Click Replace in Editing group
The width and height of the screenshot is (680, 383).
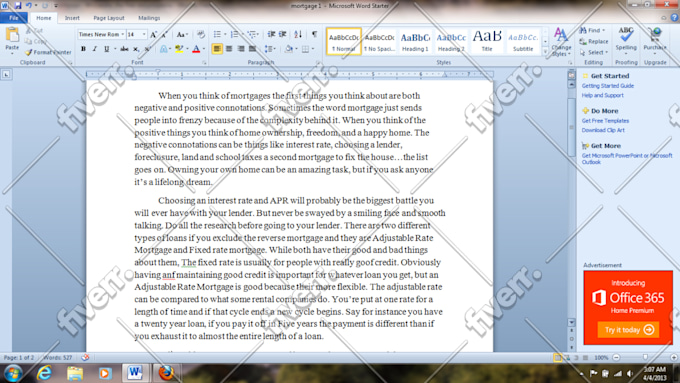point(594,42)
